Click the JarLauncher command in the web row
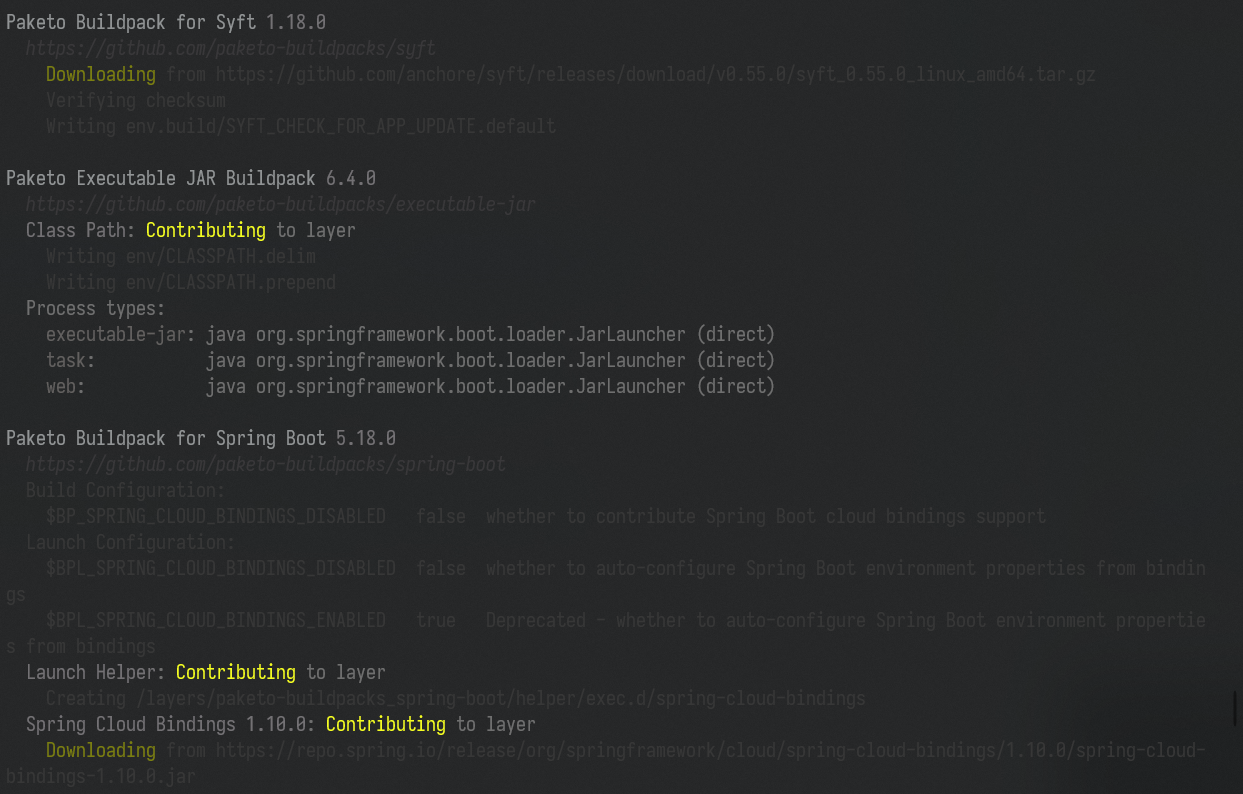1243x794 pixels. point(491,386)
